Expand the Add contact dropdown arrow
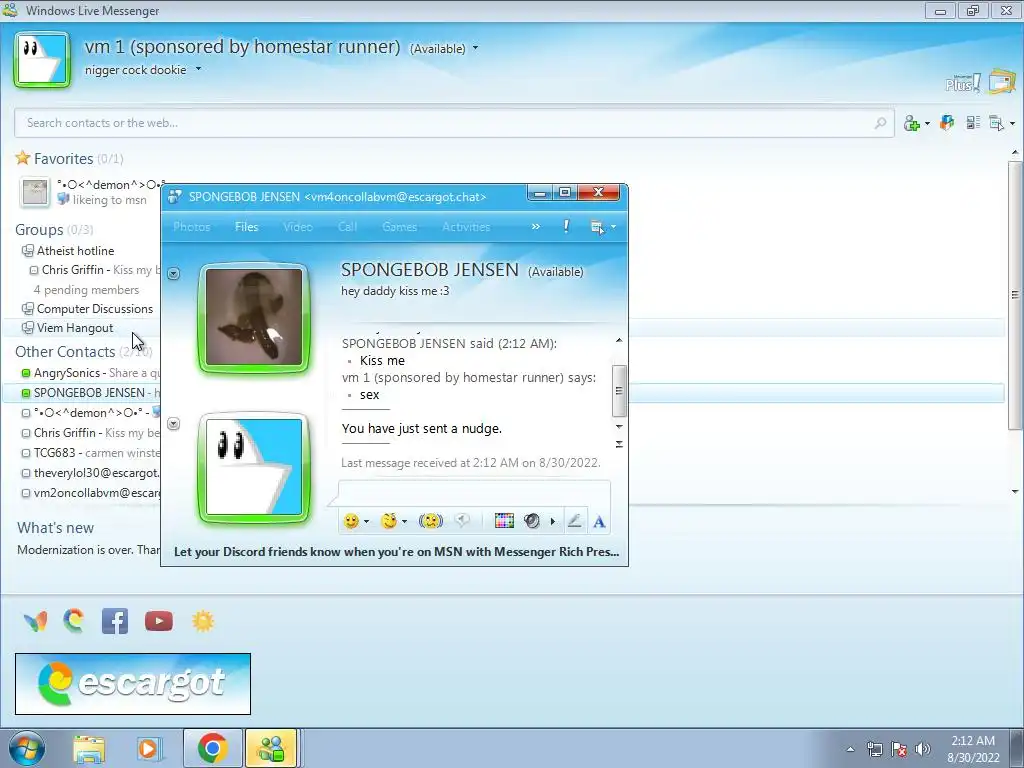This screenshot has height=768, width=1024. [927, 123]
